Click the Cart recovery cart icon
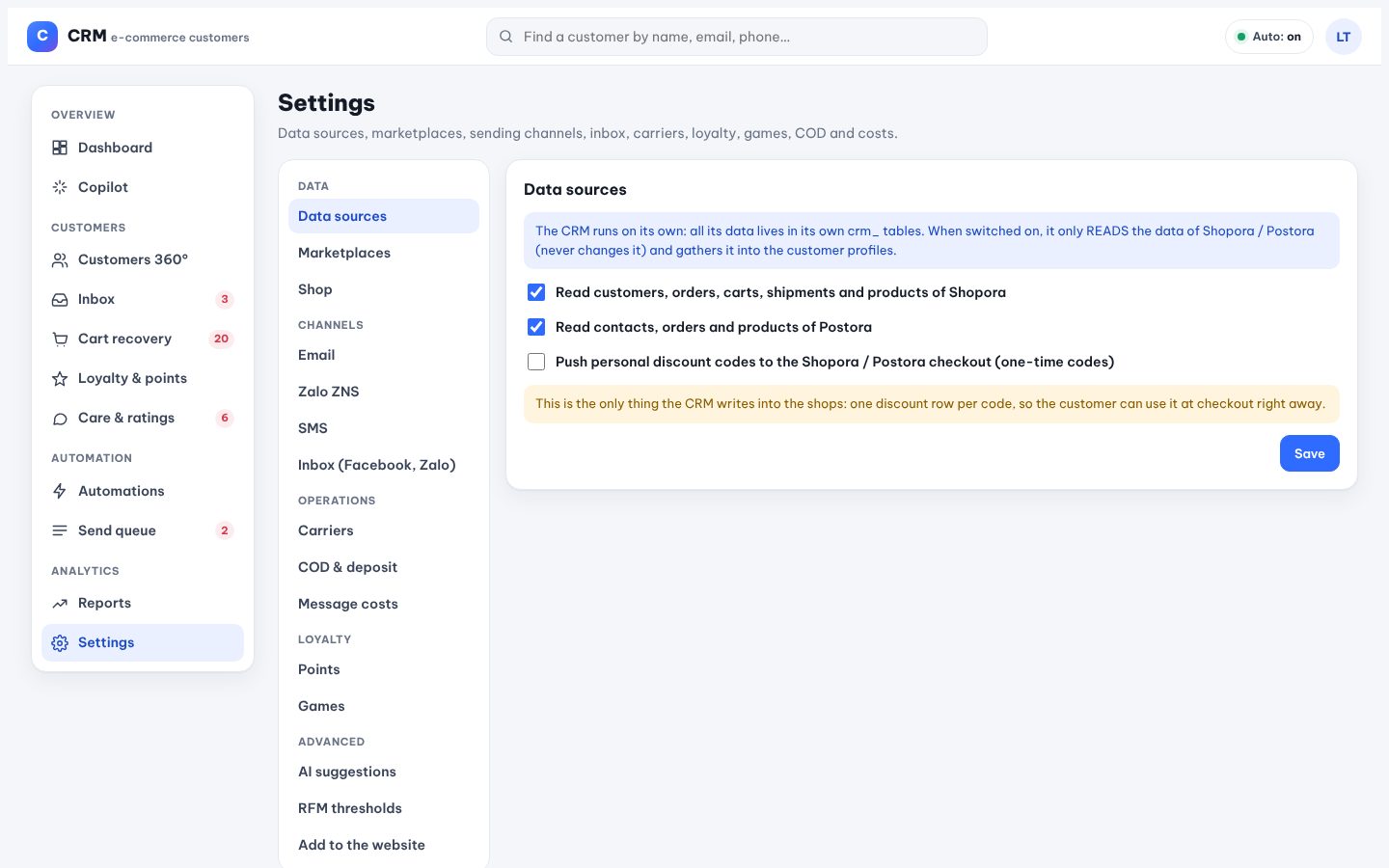This screenshot has width=1389, height=868. coord(60,339)
